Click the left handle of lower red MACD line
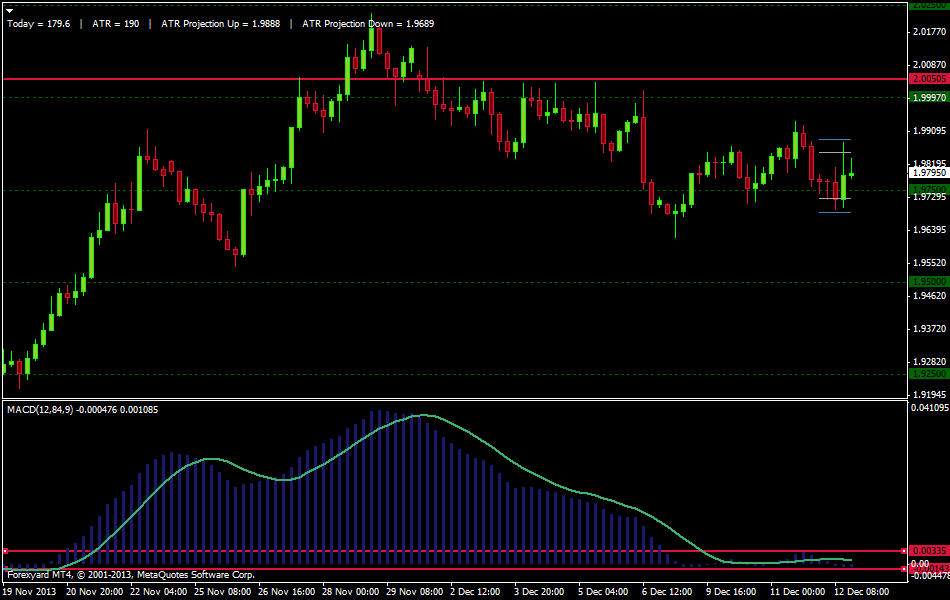The width and height of the screenshot is (950, 600). [5, 569]
